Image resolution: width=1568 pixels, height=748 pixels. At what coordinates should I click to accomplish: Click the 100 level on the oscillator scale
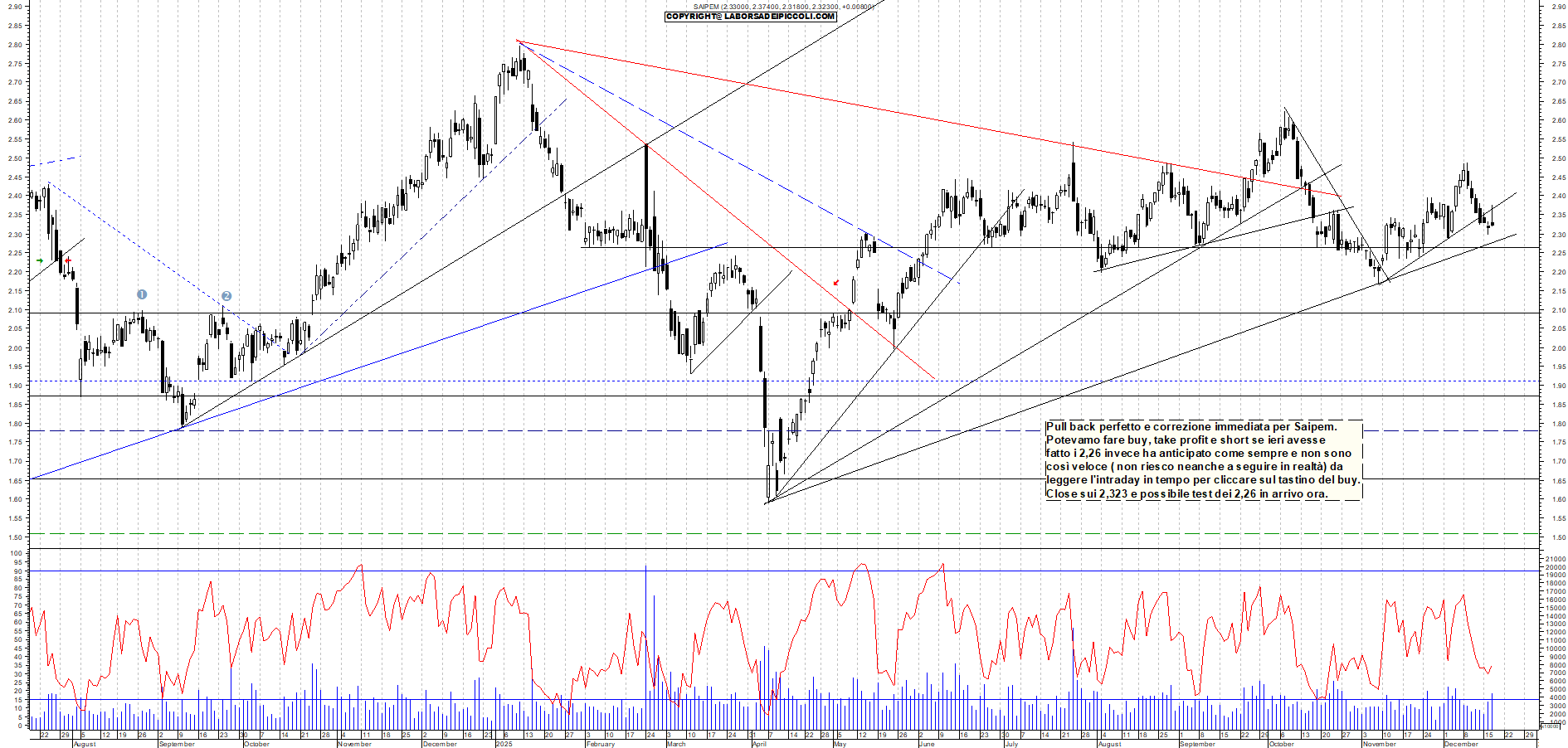pyautogui.click(x=17, y=553)
